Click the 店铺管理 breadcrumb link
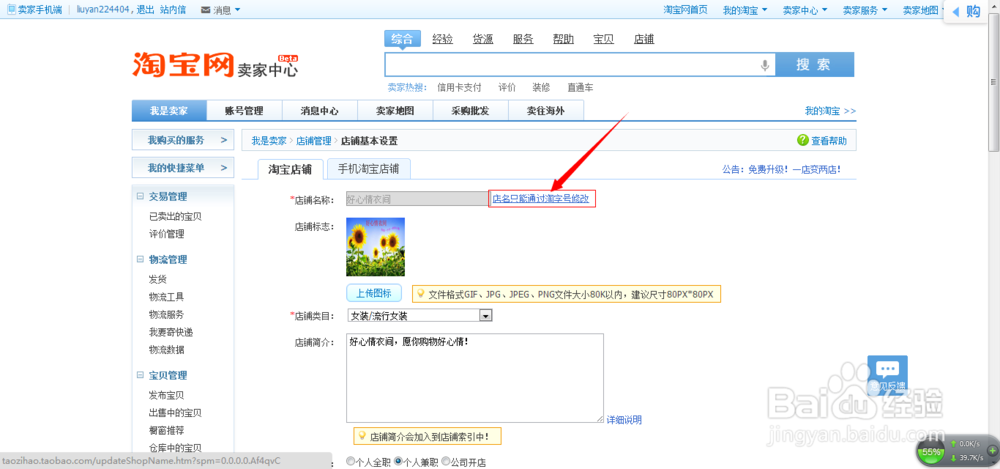Viewport: 1000px width, 469px height. tap(314, 141)
